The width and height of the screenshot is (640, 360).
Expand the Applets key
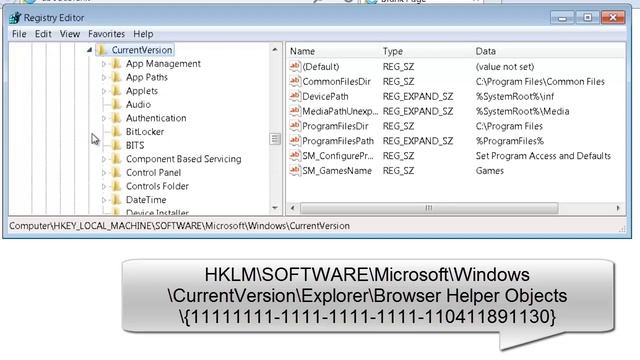(x=104, y=91)
